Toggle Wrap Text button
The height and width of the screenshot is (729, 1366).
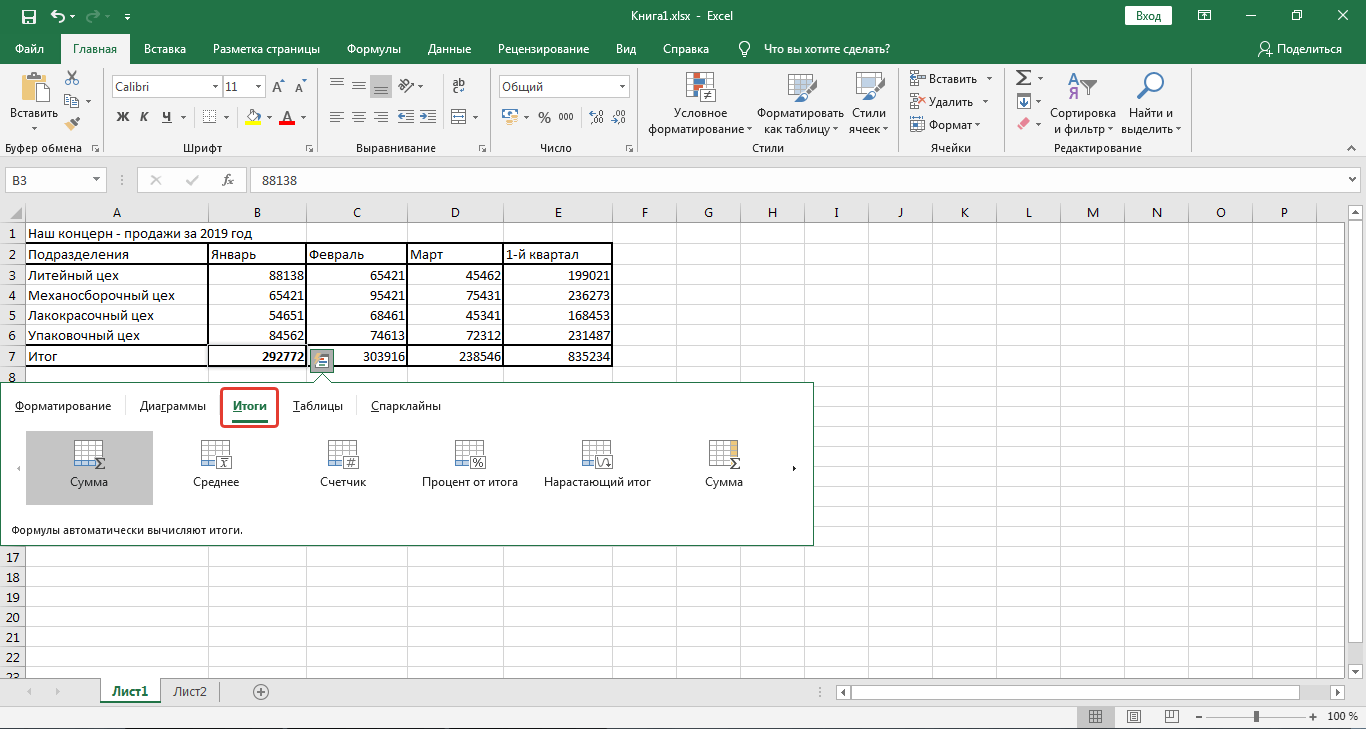[x=459, y=87]
